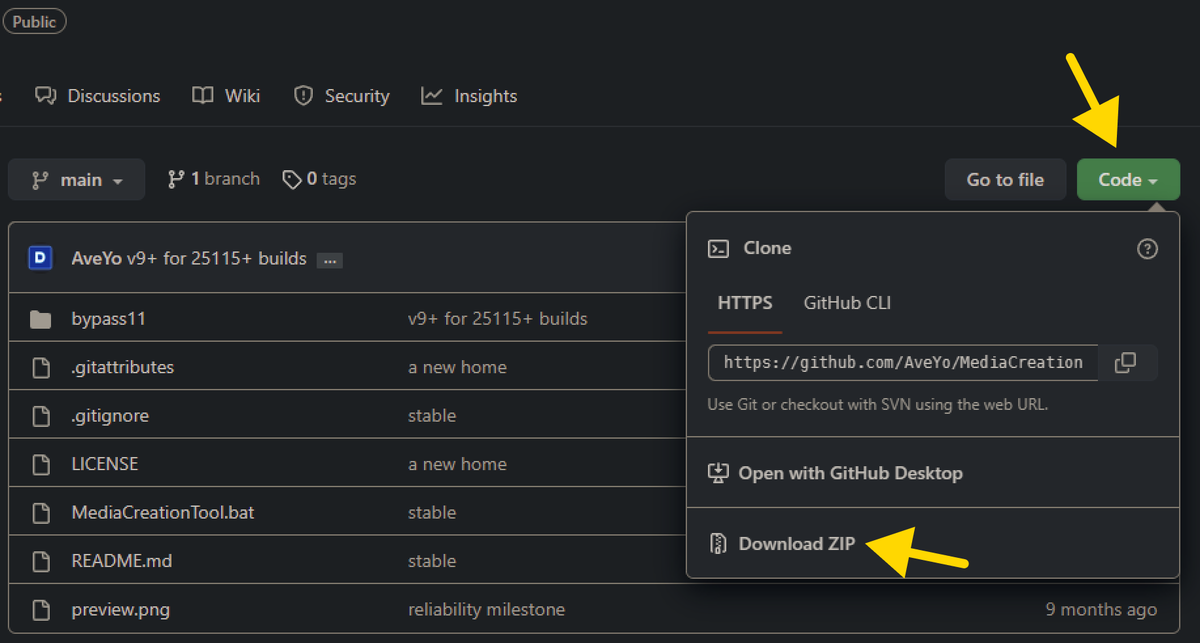The image size is (1200, 643).
Task: Expand the commit message ellipsis
Action: tap(330, 260)
